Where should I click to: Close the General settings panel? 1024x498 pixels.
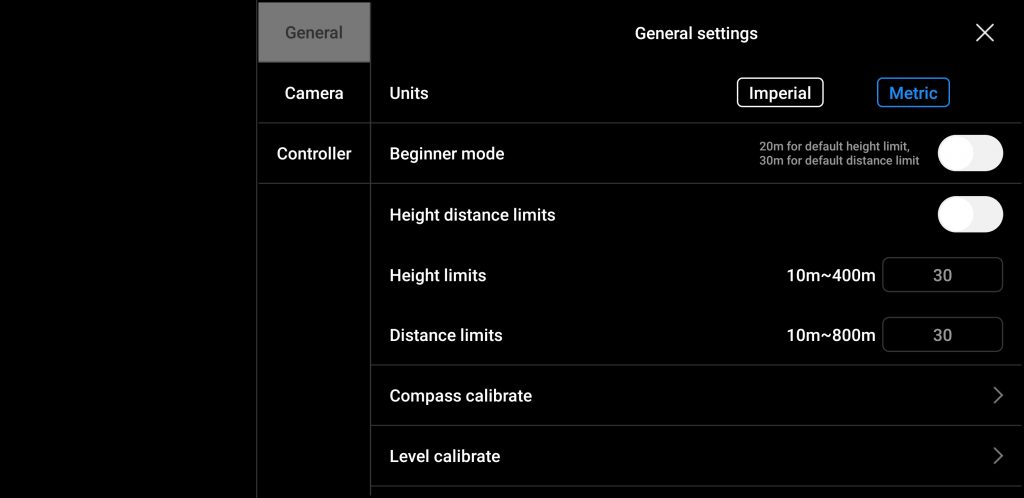(x=984, y=33)
